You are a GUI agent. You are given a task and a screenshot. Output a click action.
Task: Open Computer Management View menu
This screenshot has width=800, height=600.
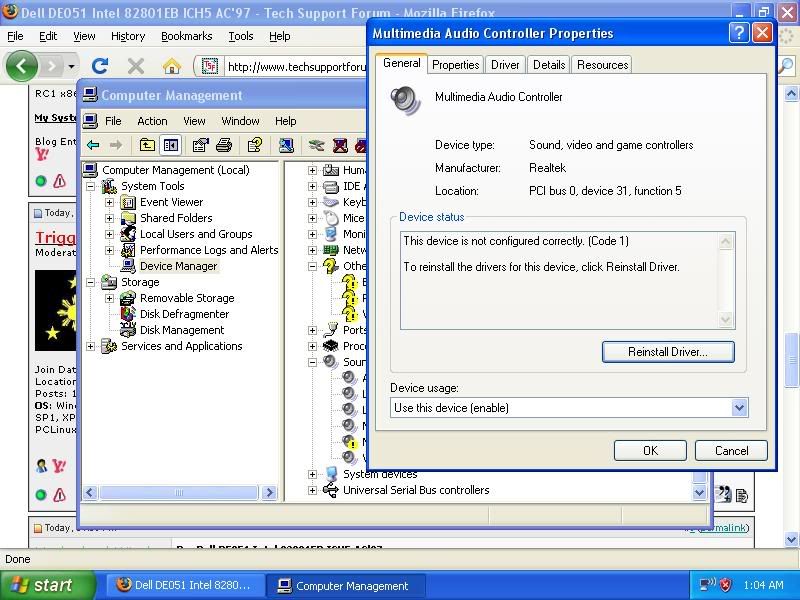[194, 121]
